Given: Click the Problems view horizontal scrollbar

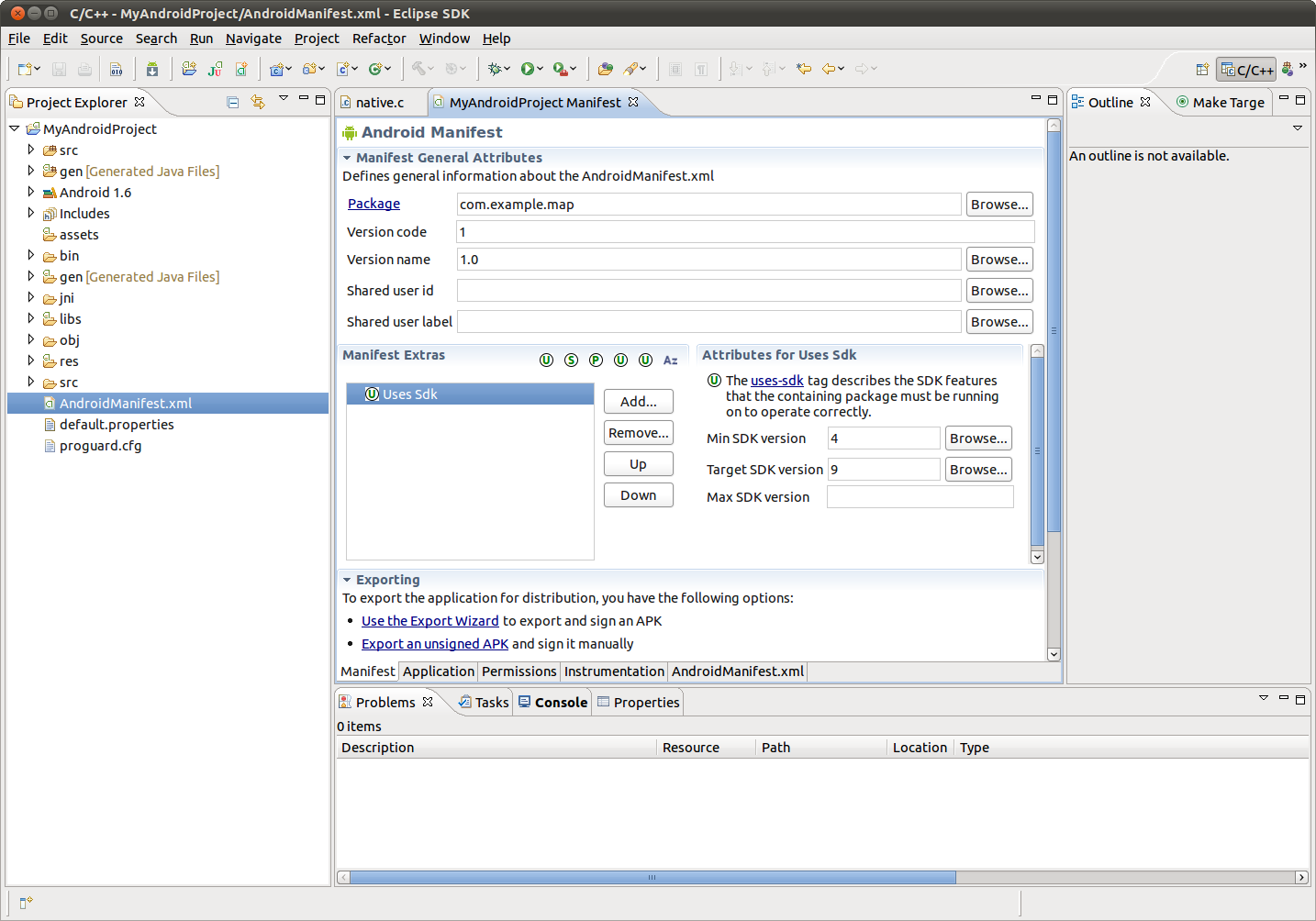Looking at the screenshot, I should click(x=652, y=878).
